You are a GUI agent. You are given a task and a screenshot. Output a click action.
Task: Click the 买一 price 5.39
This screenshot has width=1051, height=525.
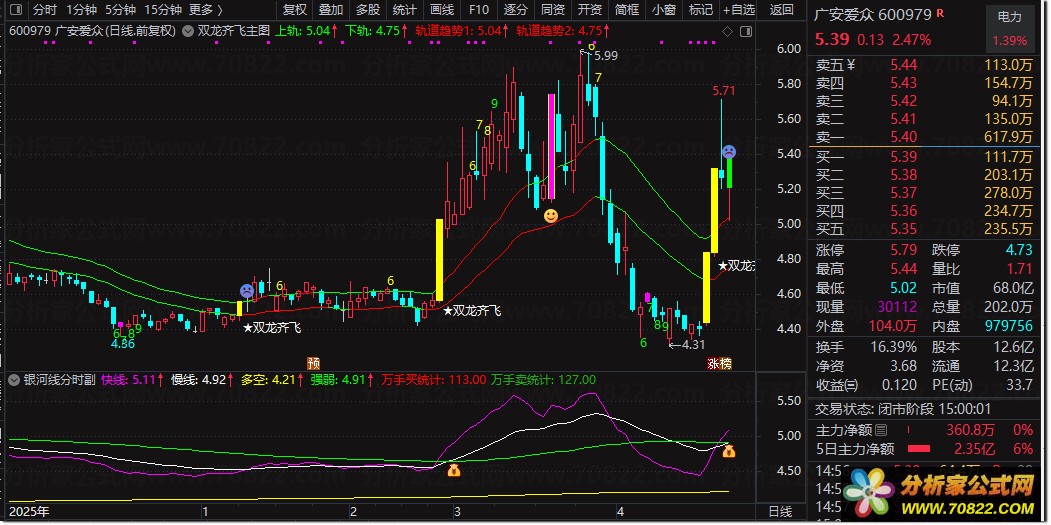pyautogui.click(x=904, y=157)
